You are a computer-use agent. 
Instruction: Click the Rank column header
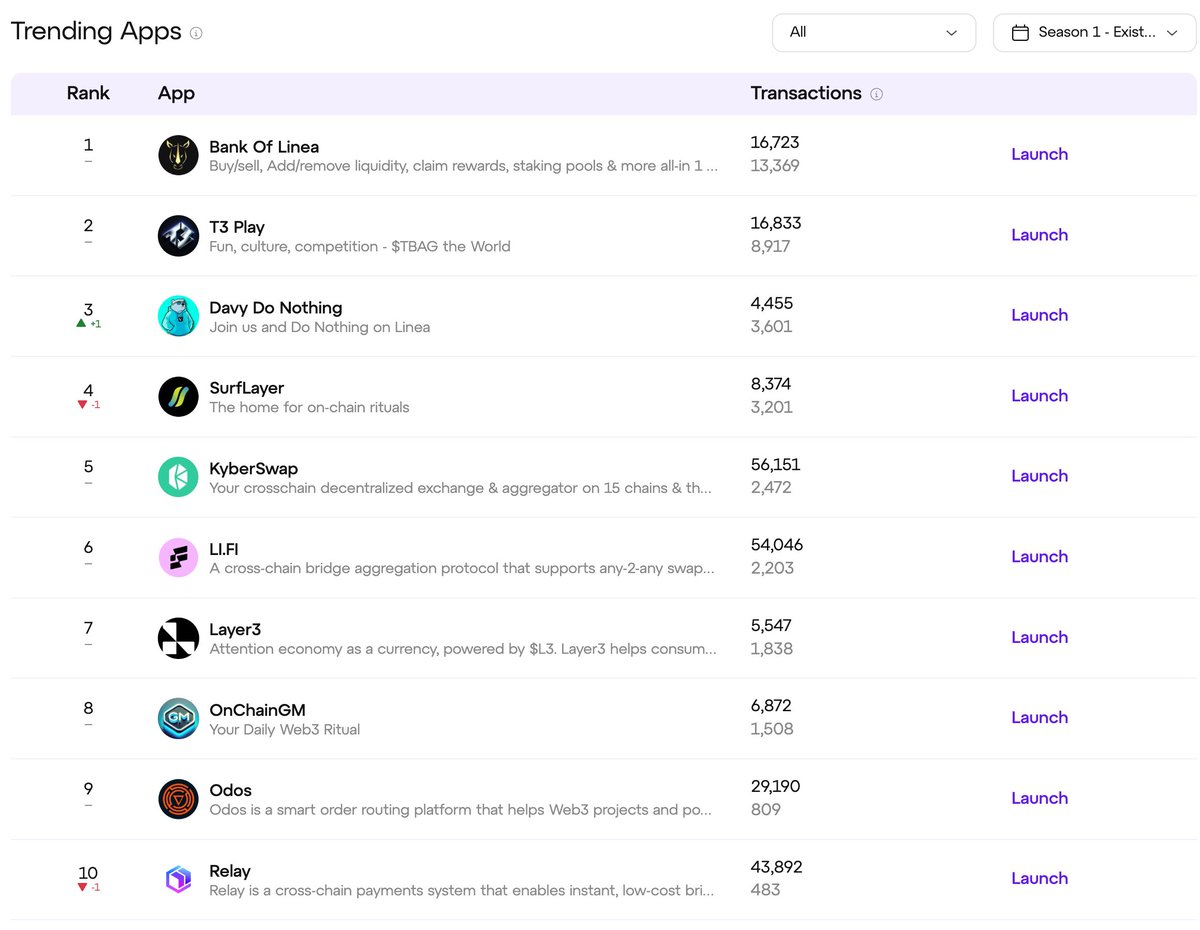[x=88, y=93]
